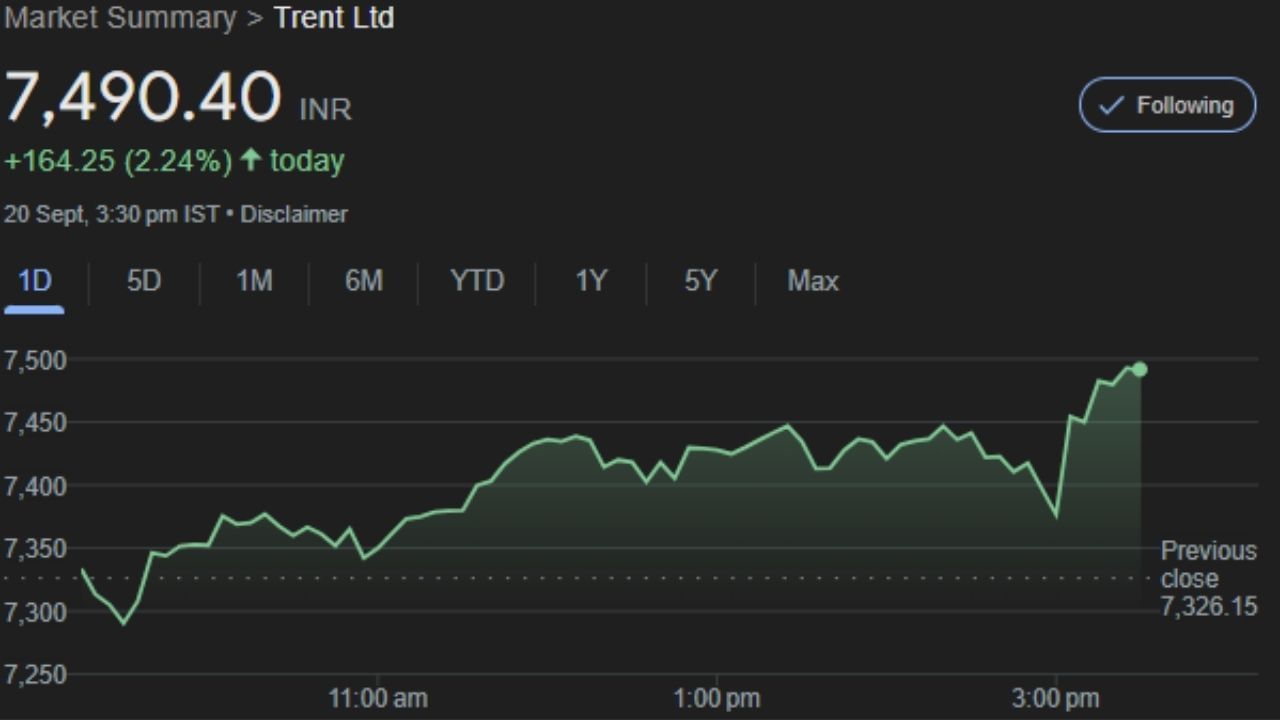Click the Previous close 7,326.15 label
This screenshot has width=1280, height=720.
click(1208, 578)
